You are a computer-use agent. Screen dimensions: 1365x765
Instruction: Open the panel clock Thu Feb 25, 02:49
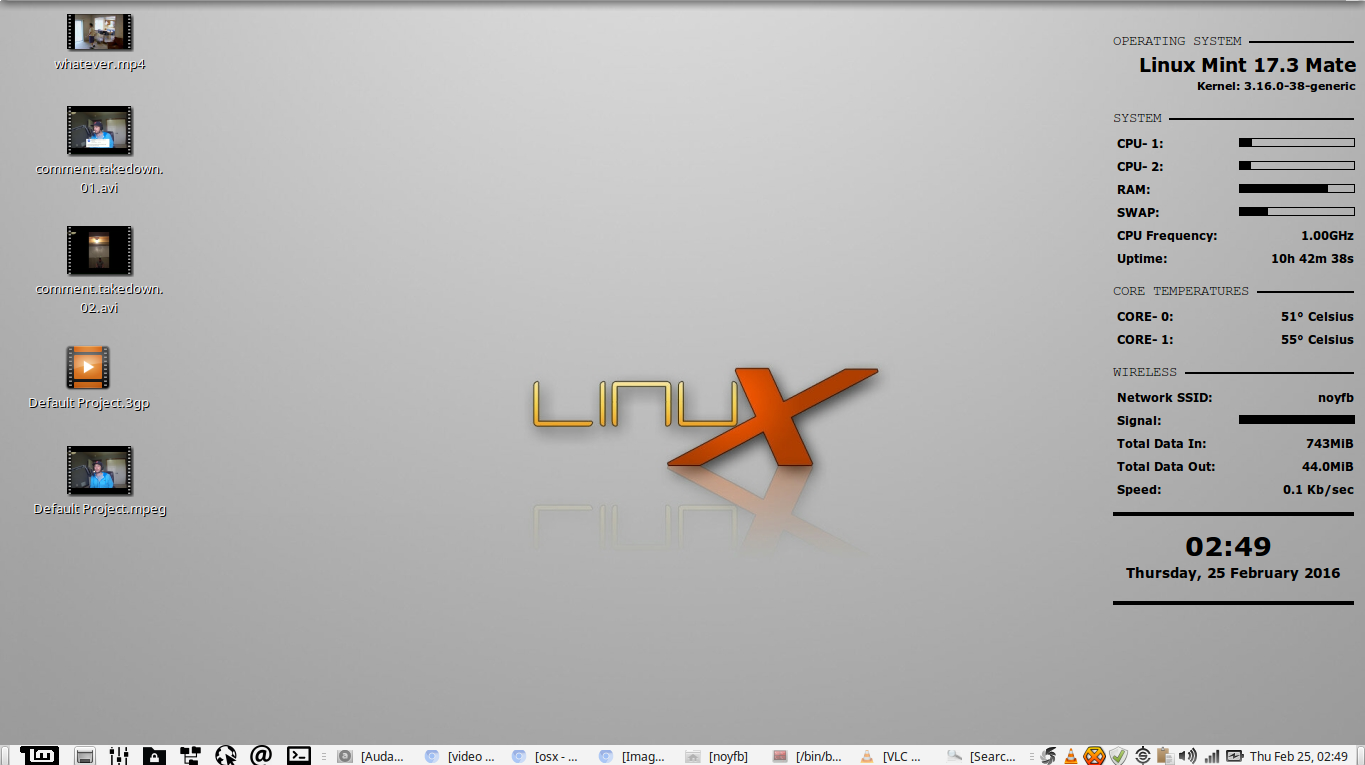point(1299,756)
